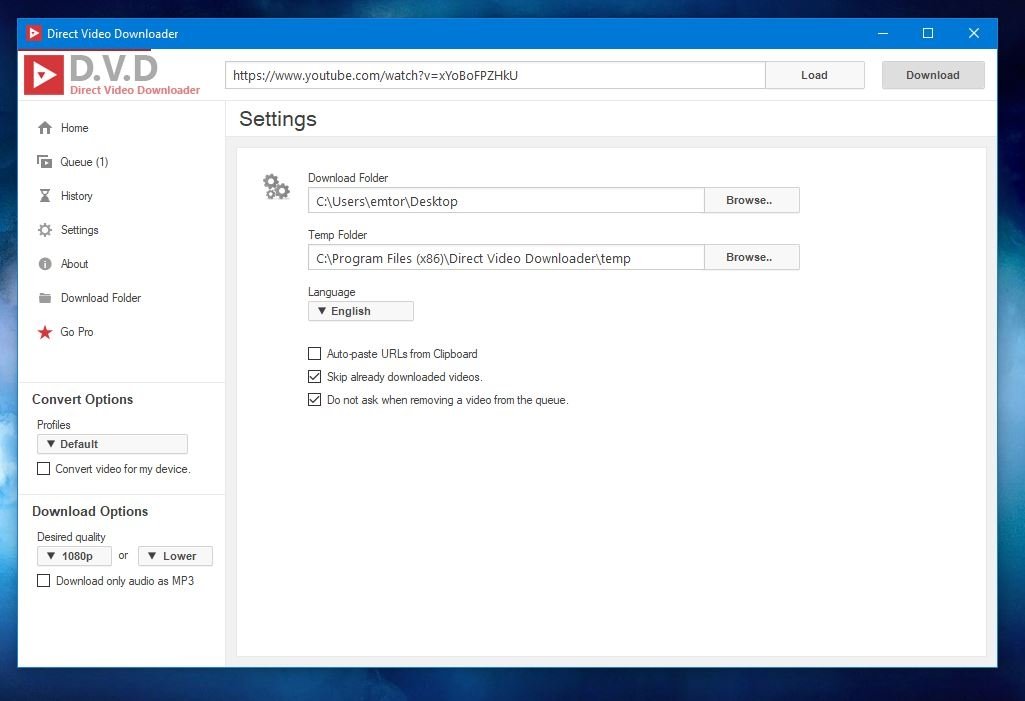The width and height of the screenshot is (1025, 701).
Task: Enable Download only audio as MP3
Action: click(43, 581)
